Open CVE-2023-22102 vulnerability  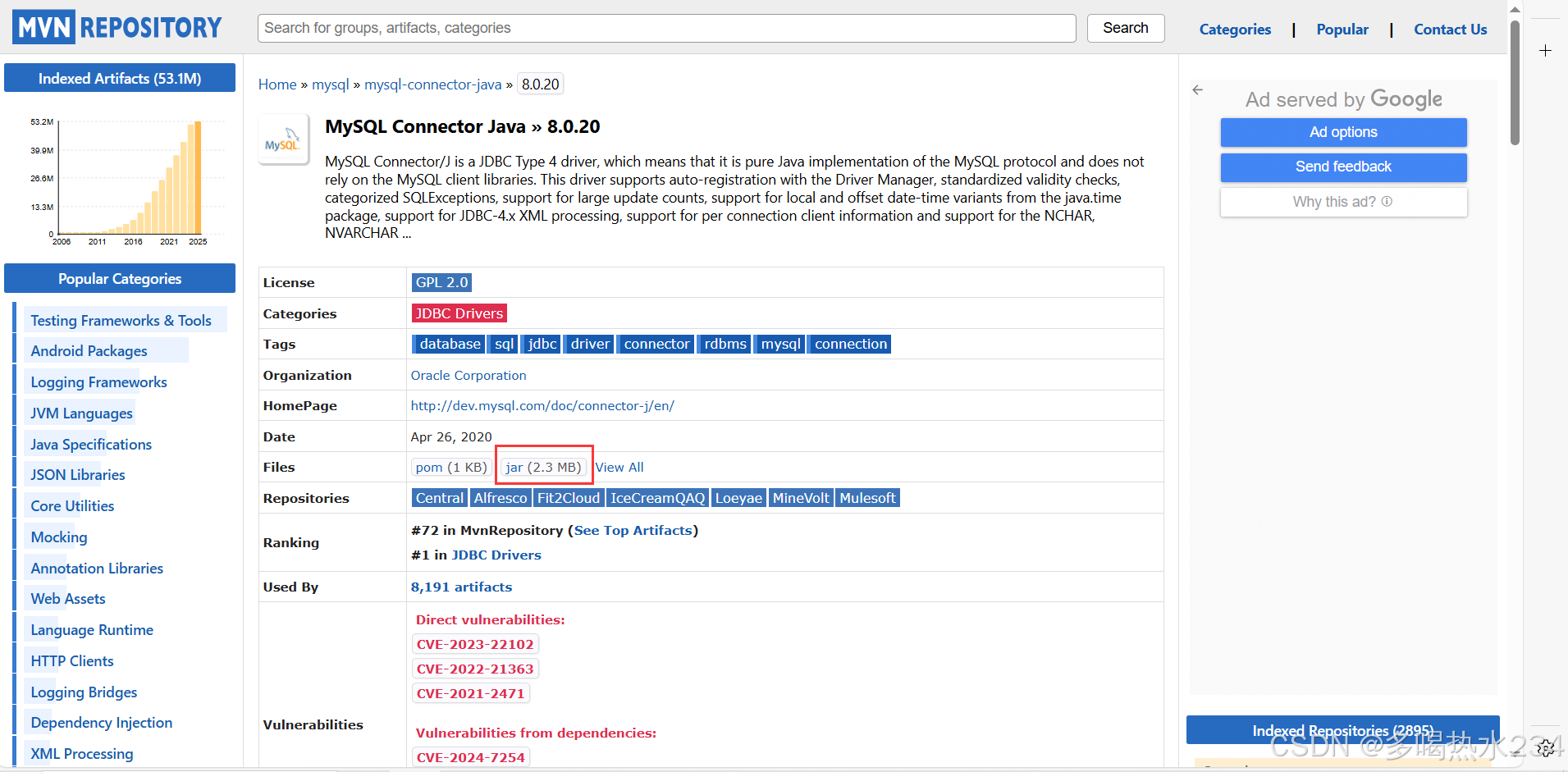click(475, 645)
